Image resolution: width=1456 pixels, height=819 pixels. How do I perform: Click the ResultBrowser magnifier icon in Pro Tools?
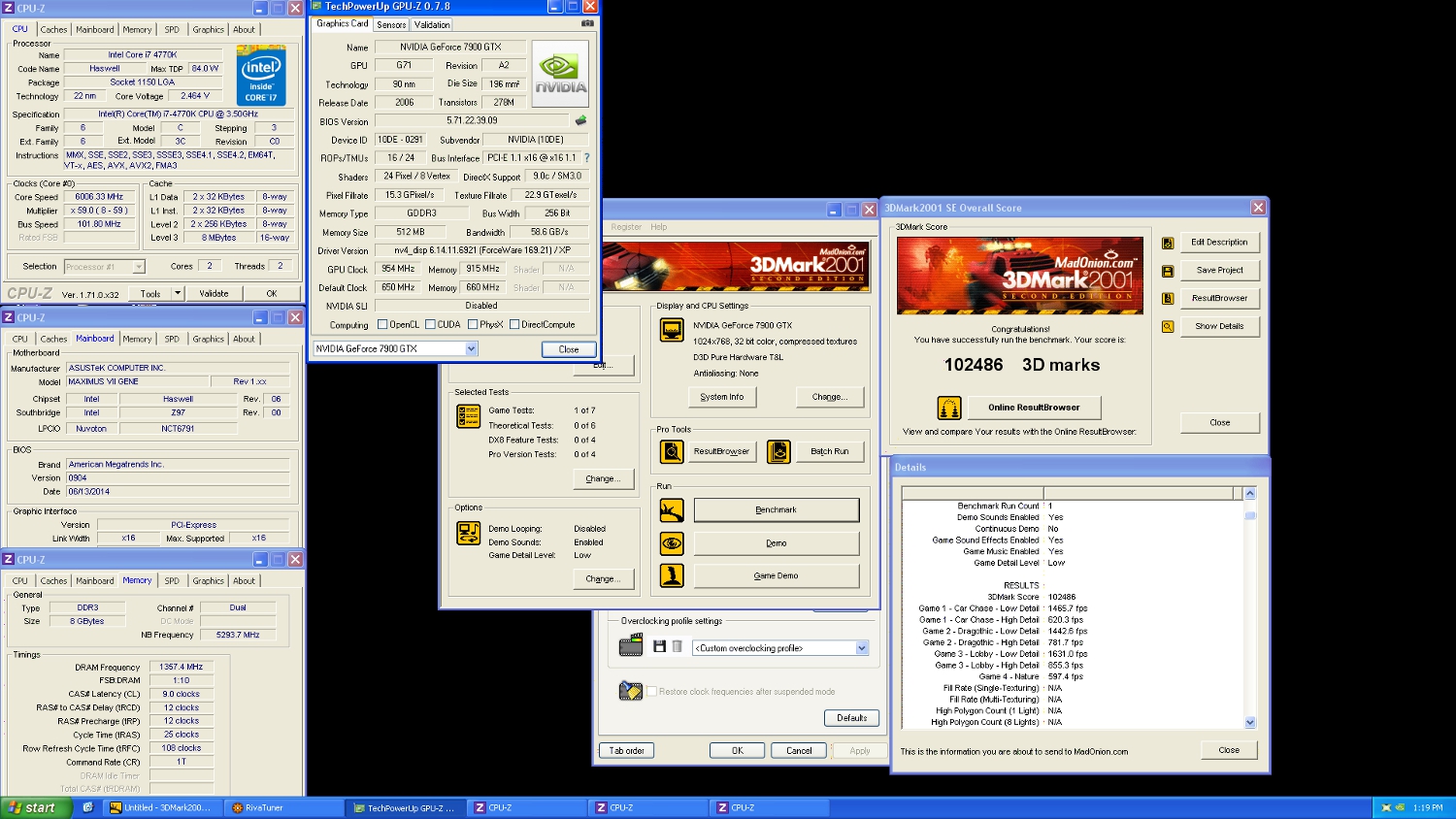[x=672, y=451]
